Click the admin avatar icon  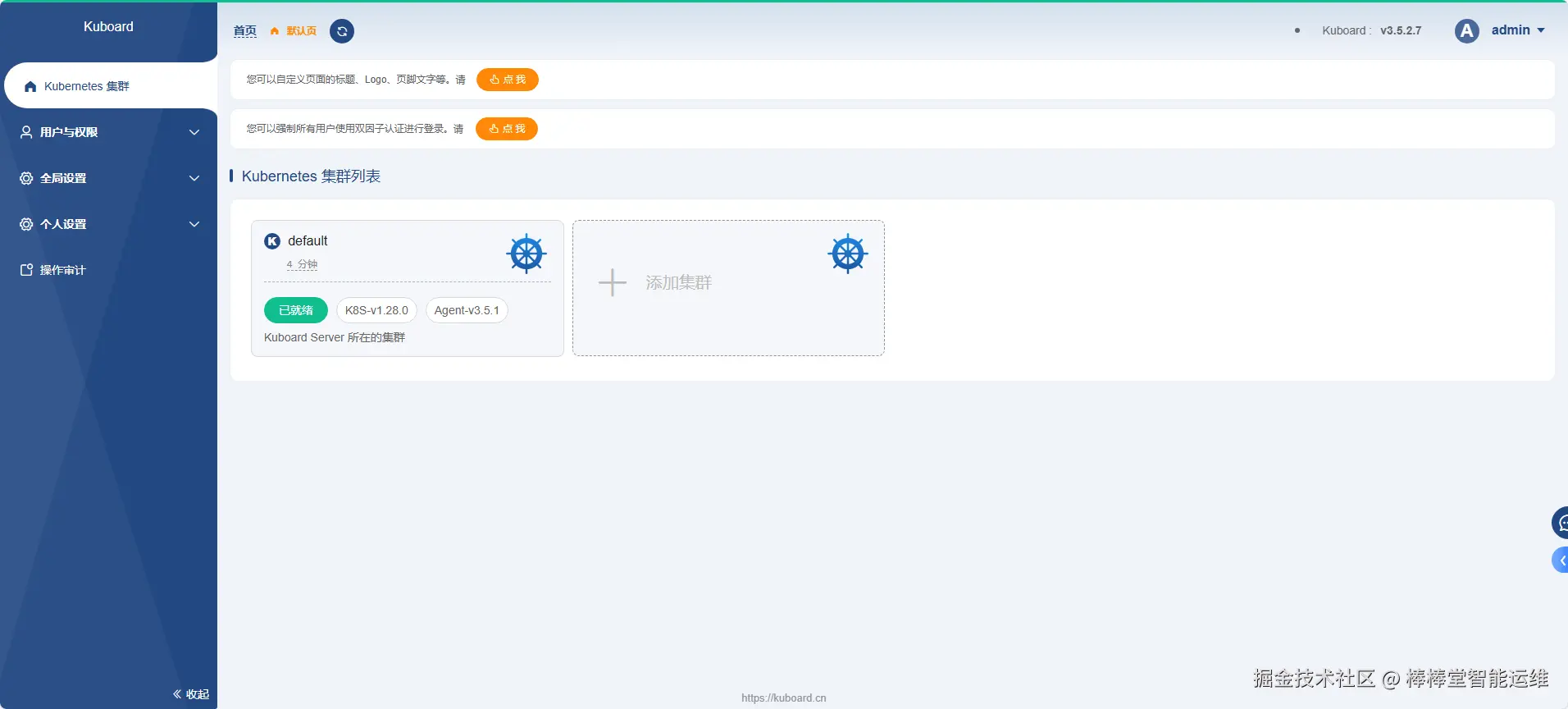click(1467, 31)
